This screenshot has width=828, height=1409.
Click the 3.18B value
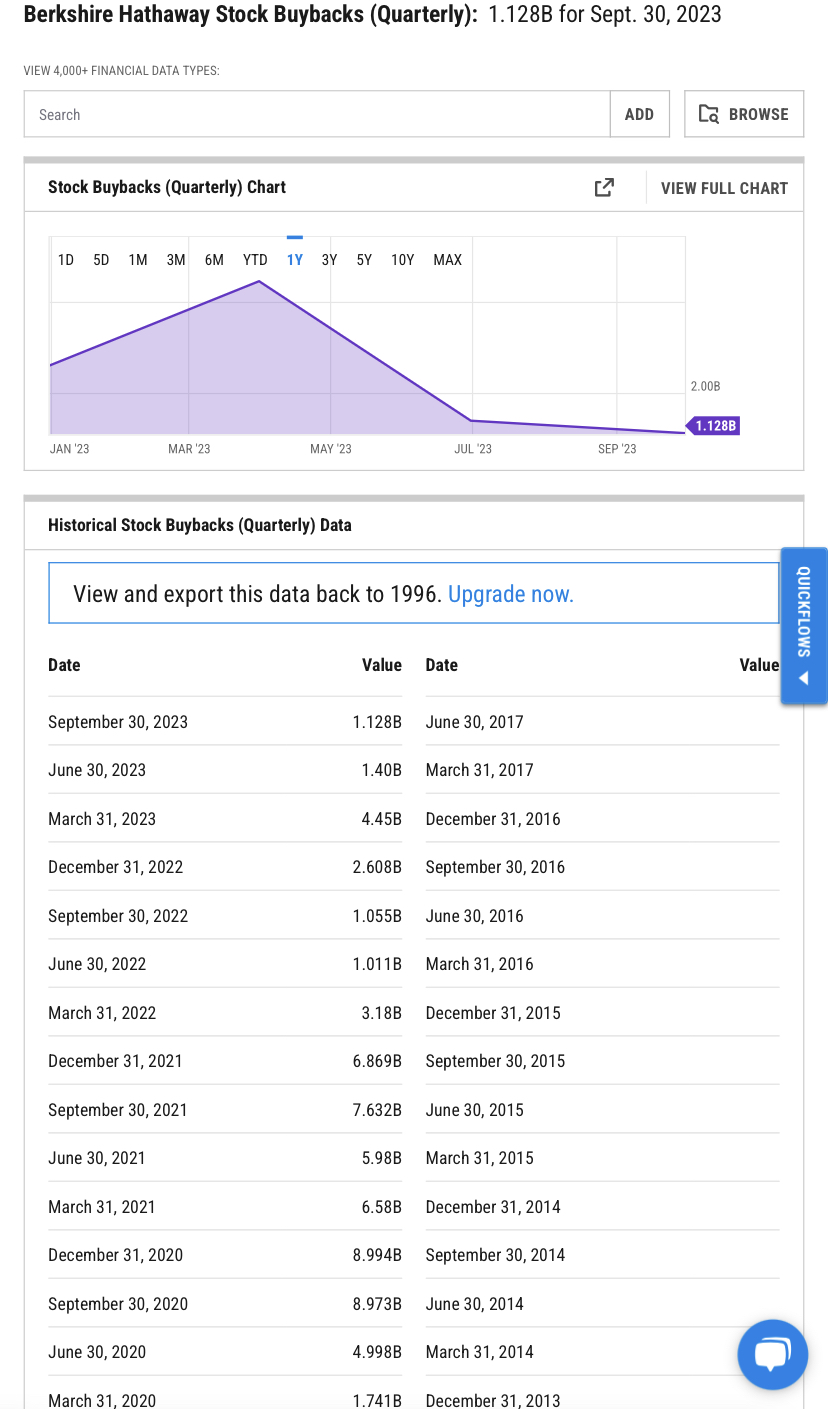point(382,1013)
